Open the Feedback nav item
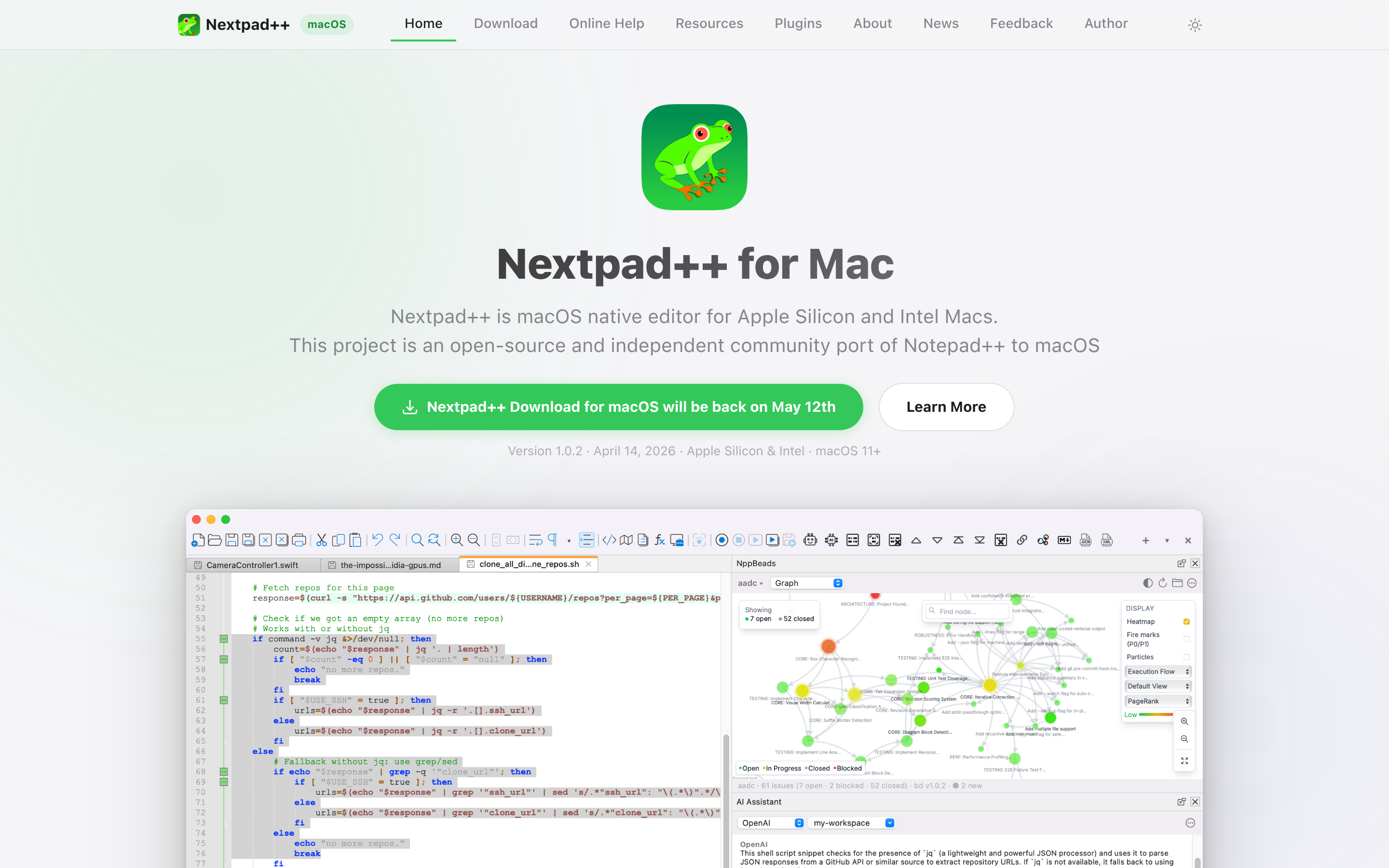Viewport: 1389px width, 868px height. [x=1021, y=24]
